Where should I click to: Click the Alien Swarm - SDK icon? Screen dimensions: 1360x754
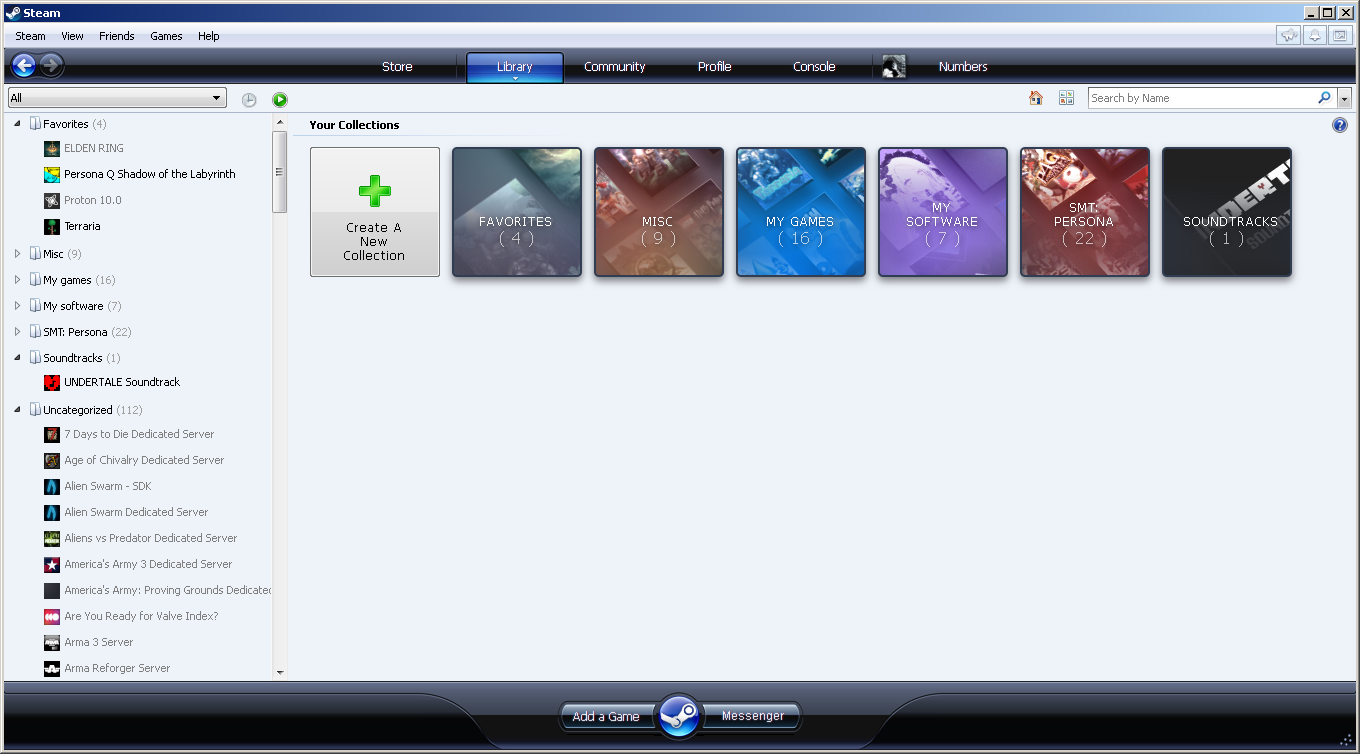point(52,486)
